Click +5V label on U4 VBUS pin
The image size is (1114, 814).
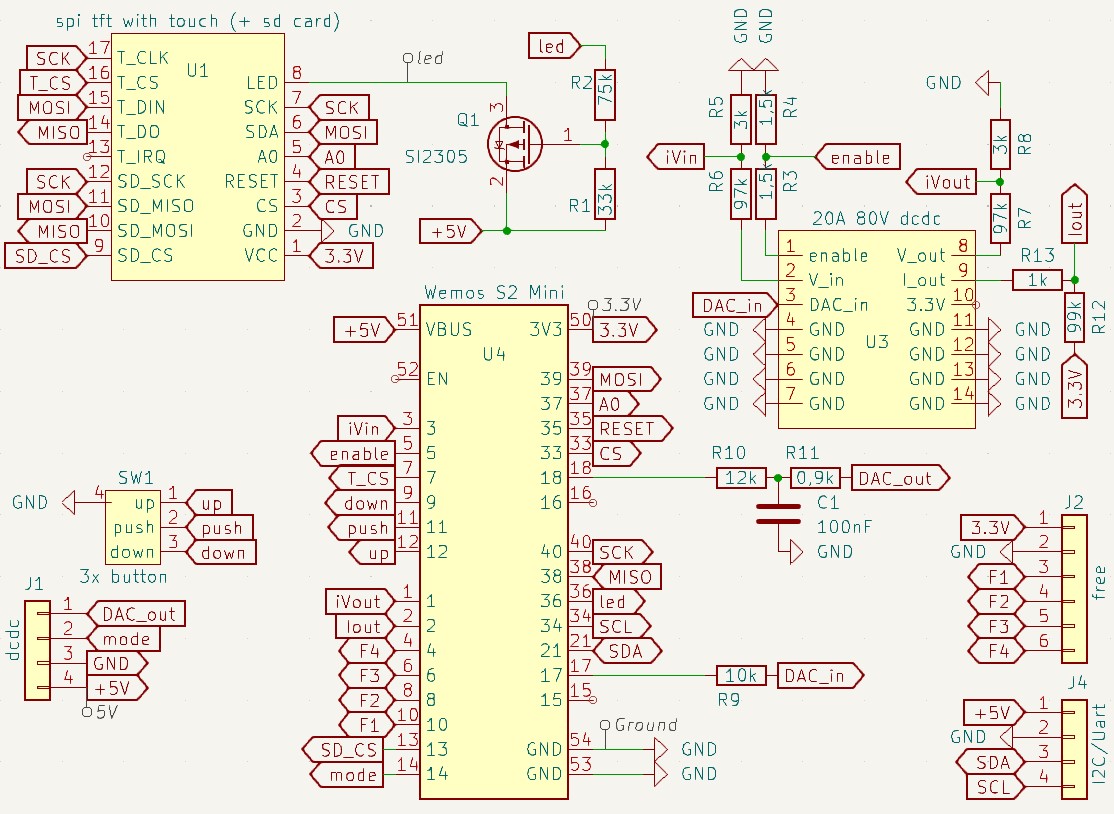coord(364,330)
